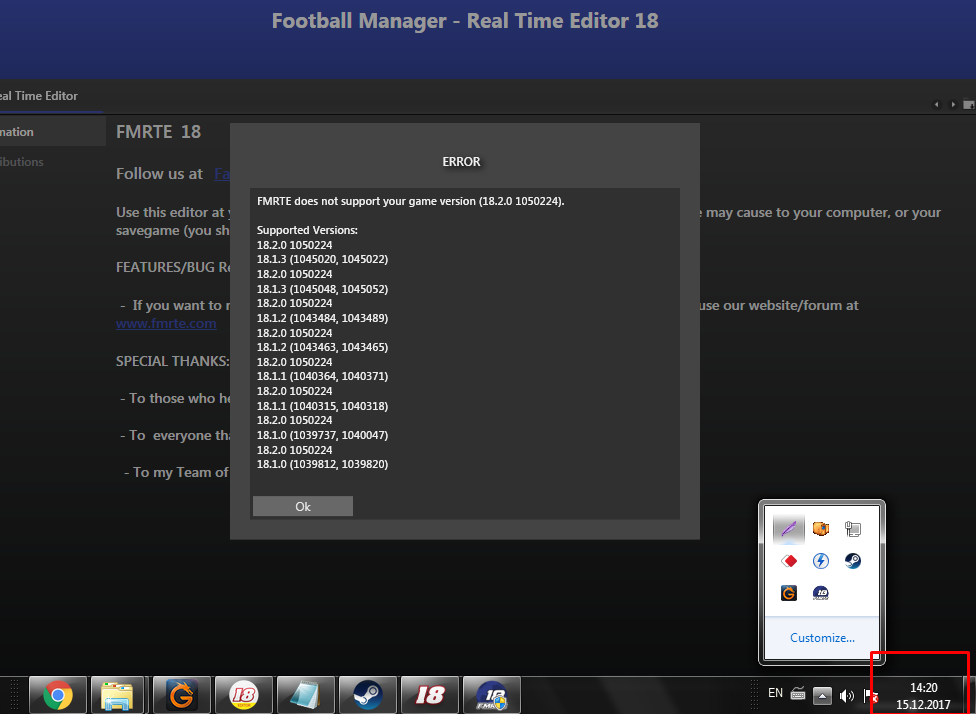
Task: Open the www.fmrte.com link
Action: pos(166,323)
